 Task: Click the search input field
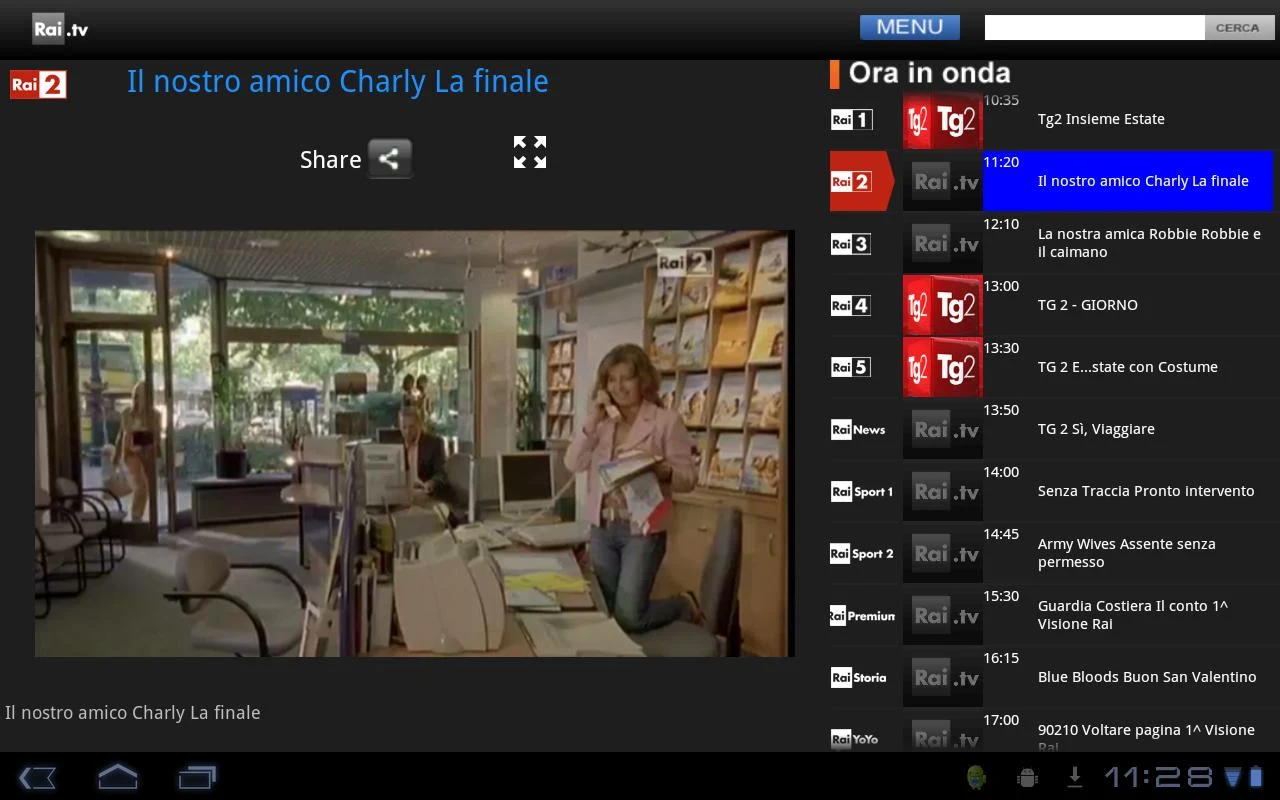(x=1094, y=27)
